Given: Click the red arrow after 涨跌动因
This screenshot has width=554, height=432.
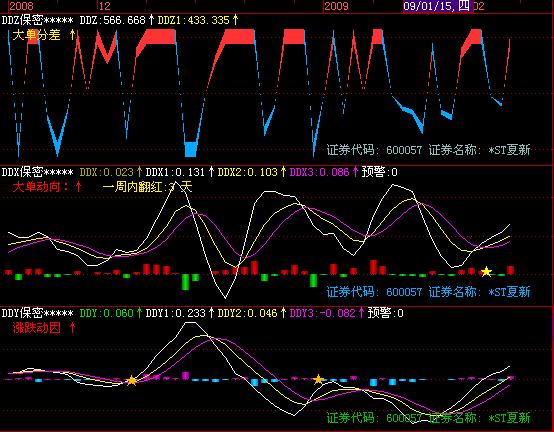Looking at the screenshot, I should [x=73, y=327].
